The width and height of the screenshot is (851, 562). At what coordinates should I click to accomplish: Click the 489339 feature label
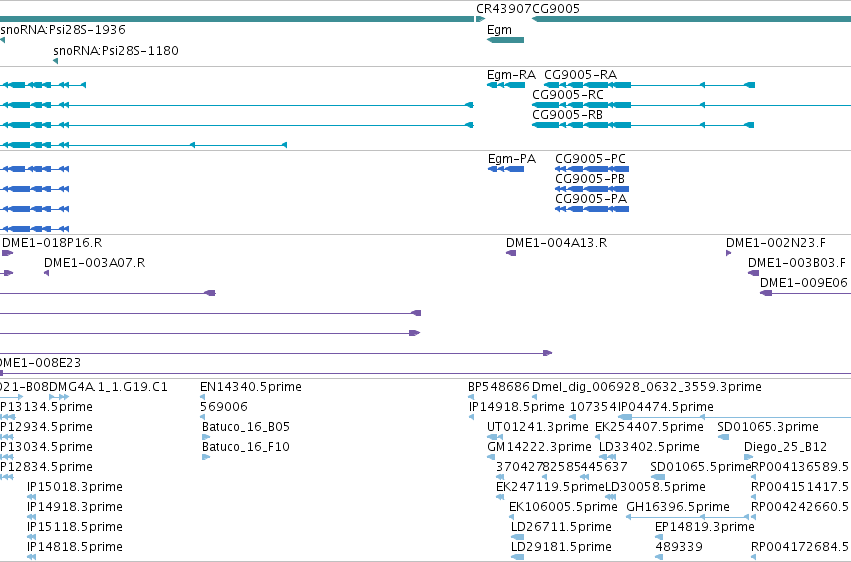click(x=679, y=546)
